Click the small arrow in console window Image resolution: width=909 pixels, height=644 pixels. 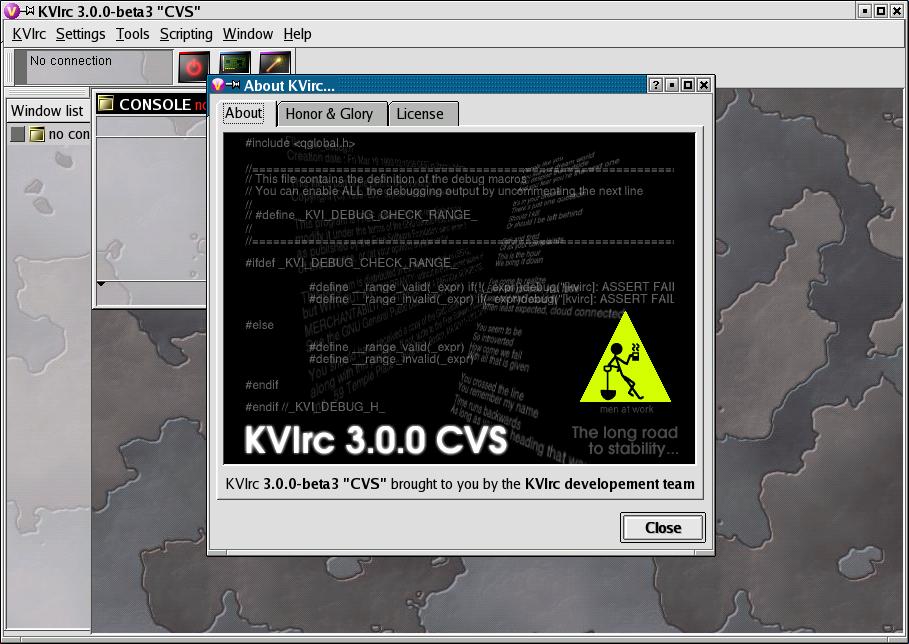pos(101,283)
